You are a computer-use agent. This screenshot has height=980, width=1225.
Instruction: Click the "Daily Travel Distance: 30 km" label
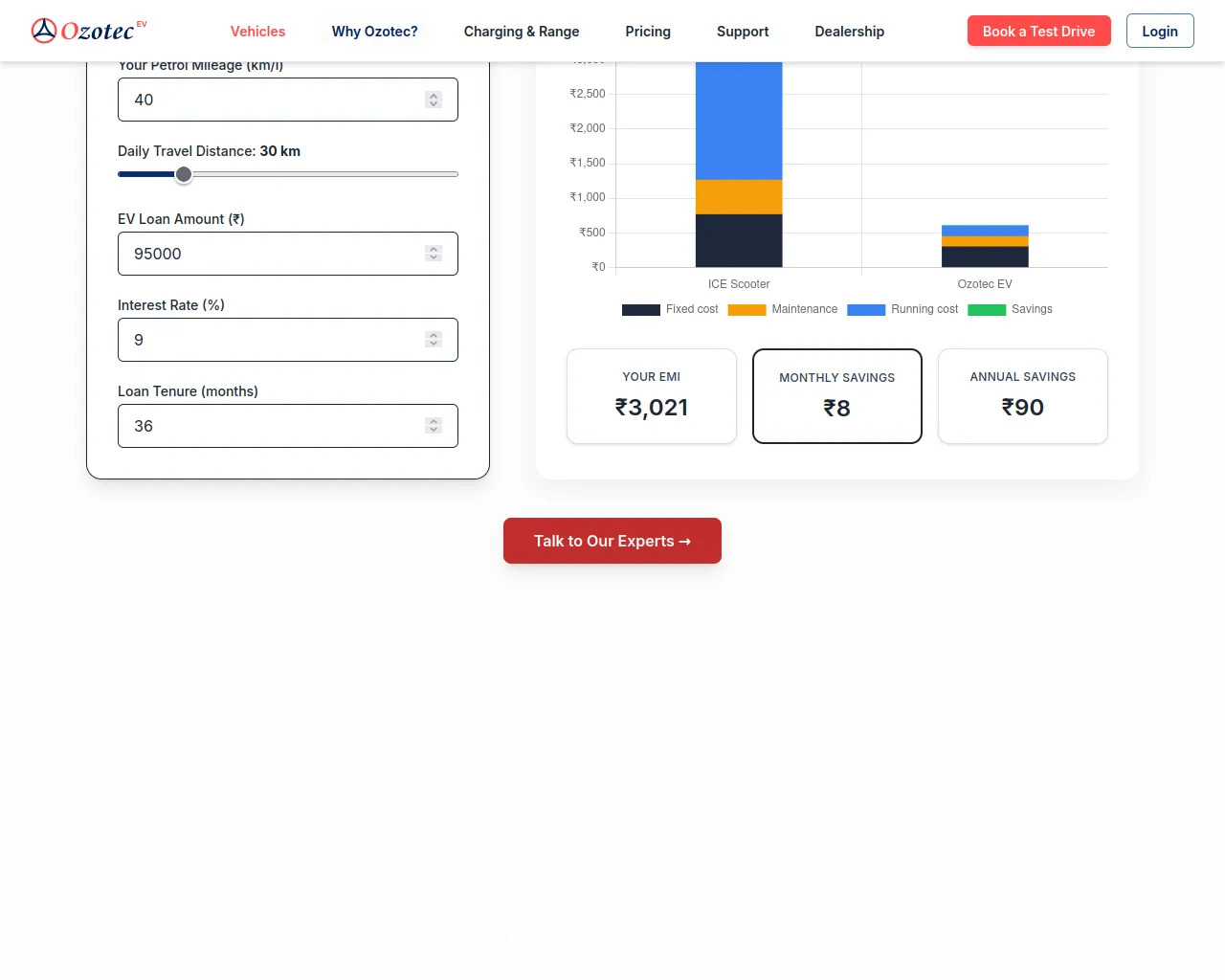point(209,151)
